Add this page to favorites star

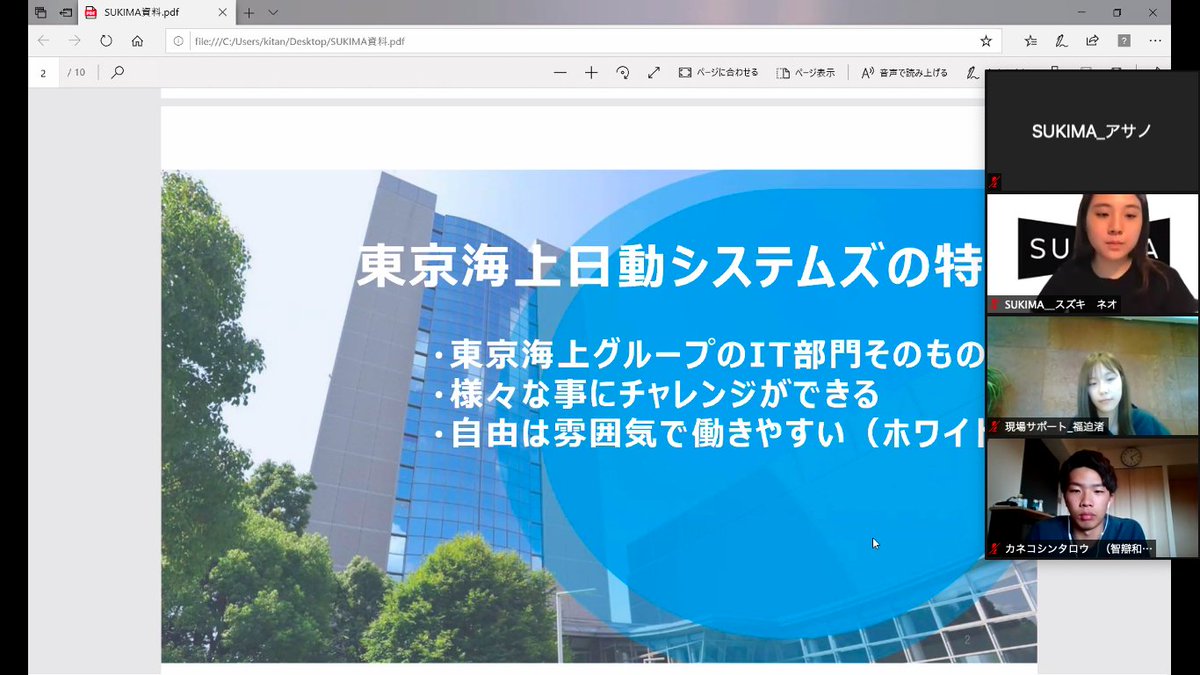[986, 41]
